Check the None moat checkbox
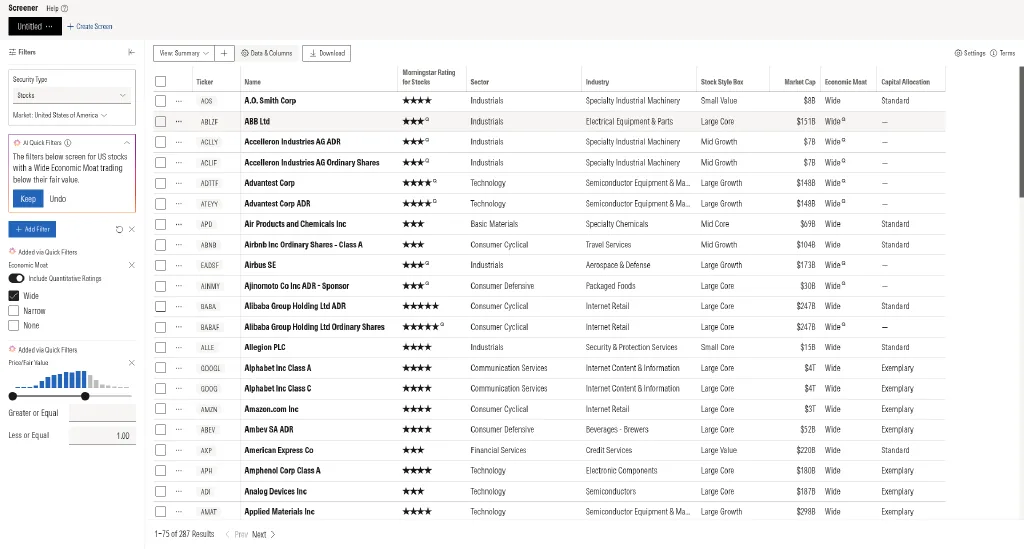Screen dimensions: 1024x549 [14, 325]
